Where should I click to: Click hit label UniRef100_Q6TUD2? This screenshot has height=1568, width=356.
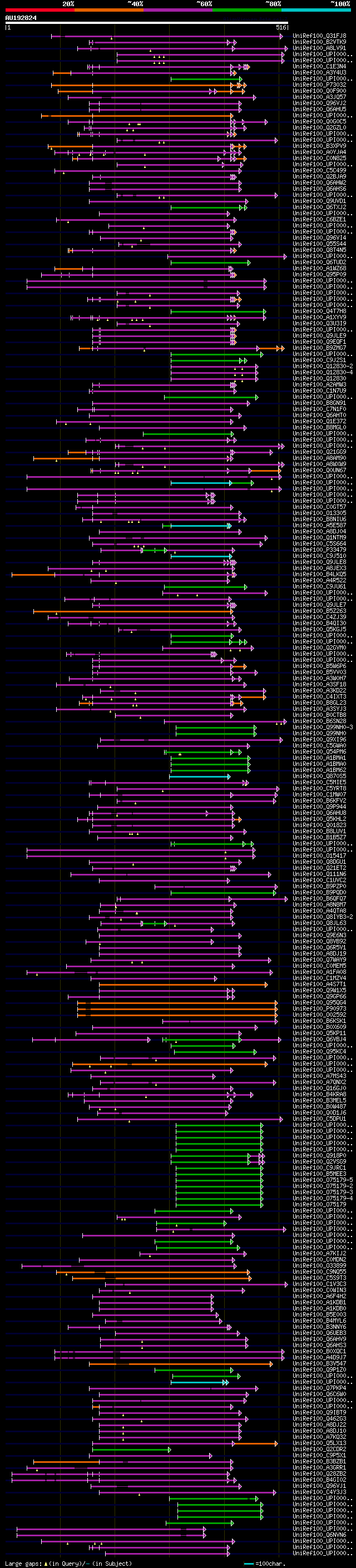coord(319,262)
